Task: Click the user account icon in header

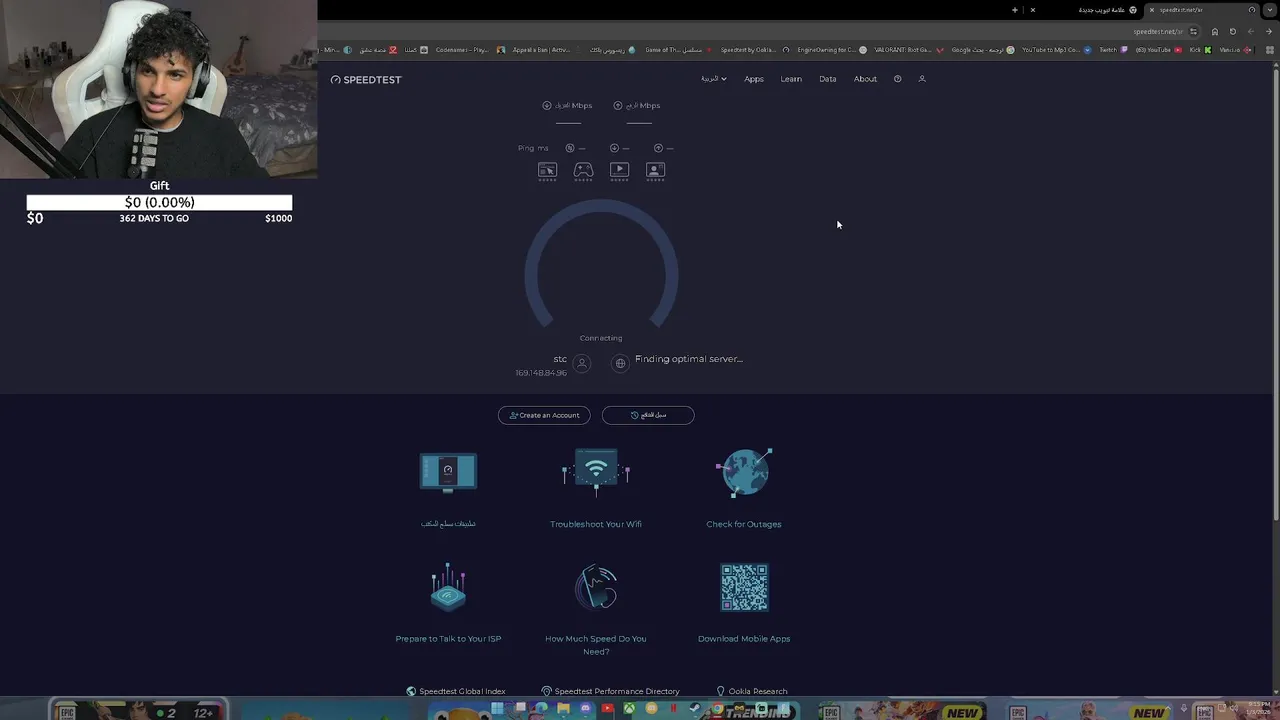Action: click(x=922, y=79)
